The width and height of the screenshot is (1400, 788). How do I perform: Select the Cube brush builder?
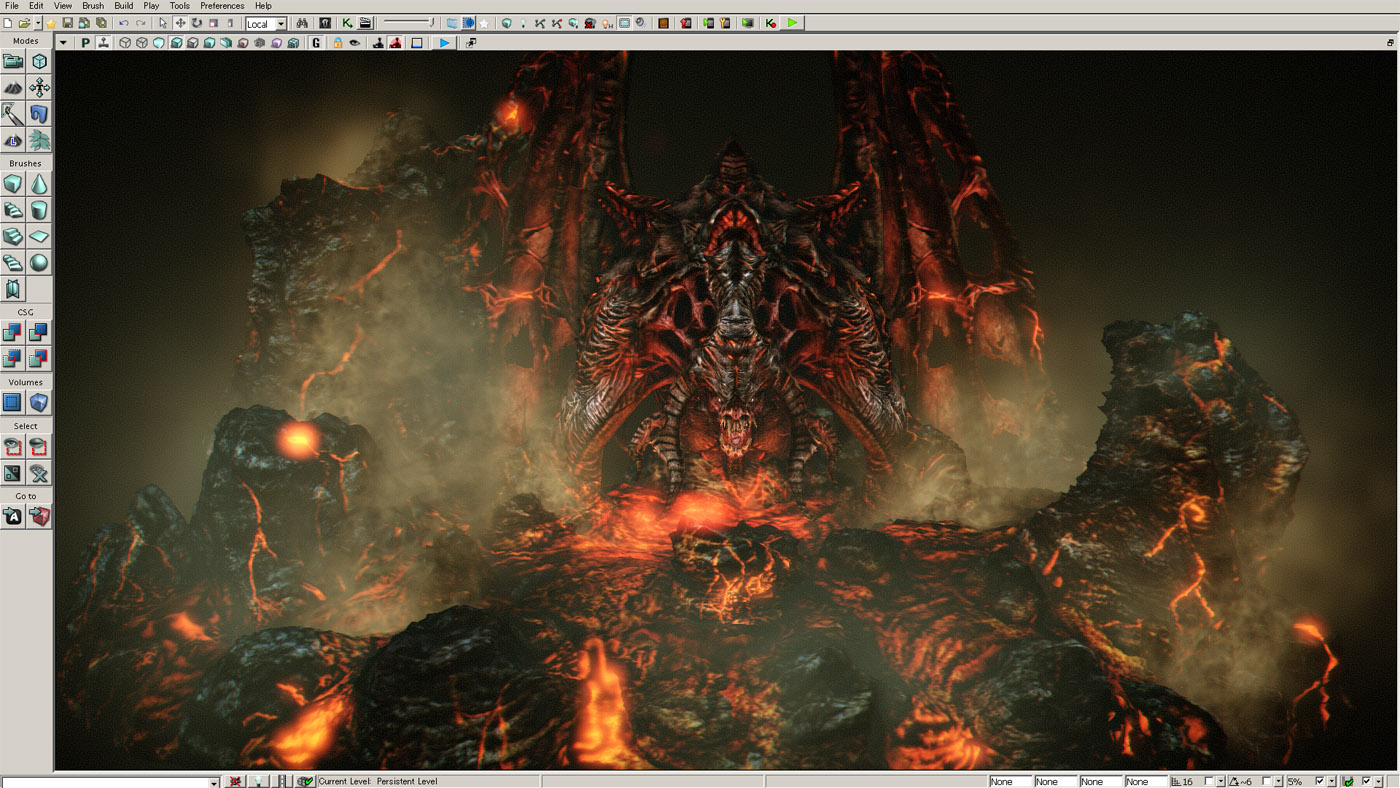13,184
